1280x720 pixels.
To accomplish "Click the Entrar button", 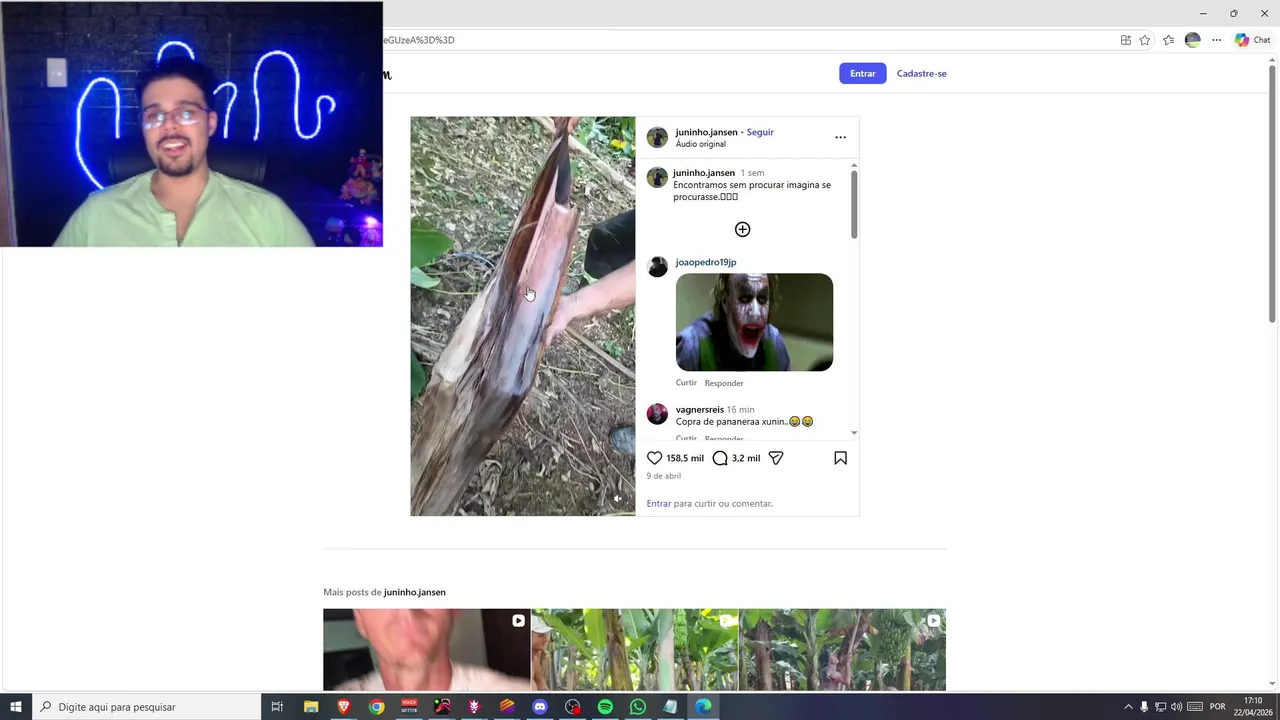I will point(862,73).
